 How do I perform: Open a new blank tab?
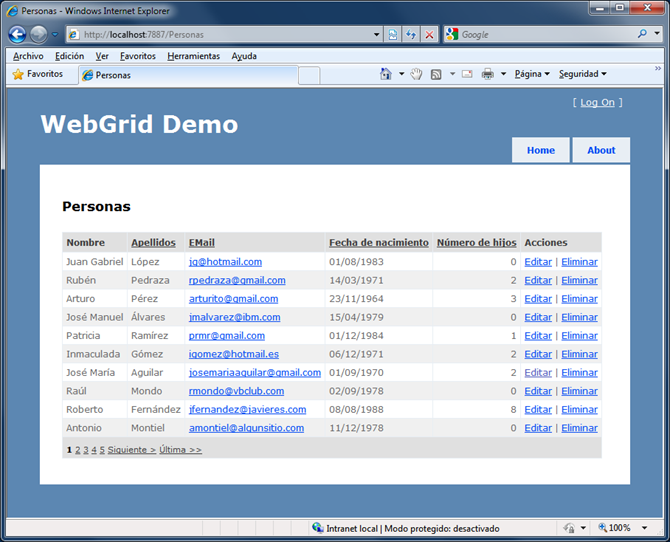click(309, 76)
